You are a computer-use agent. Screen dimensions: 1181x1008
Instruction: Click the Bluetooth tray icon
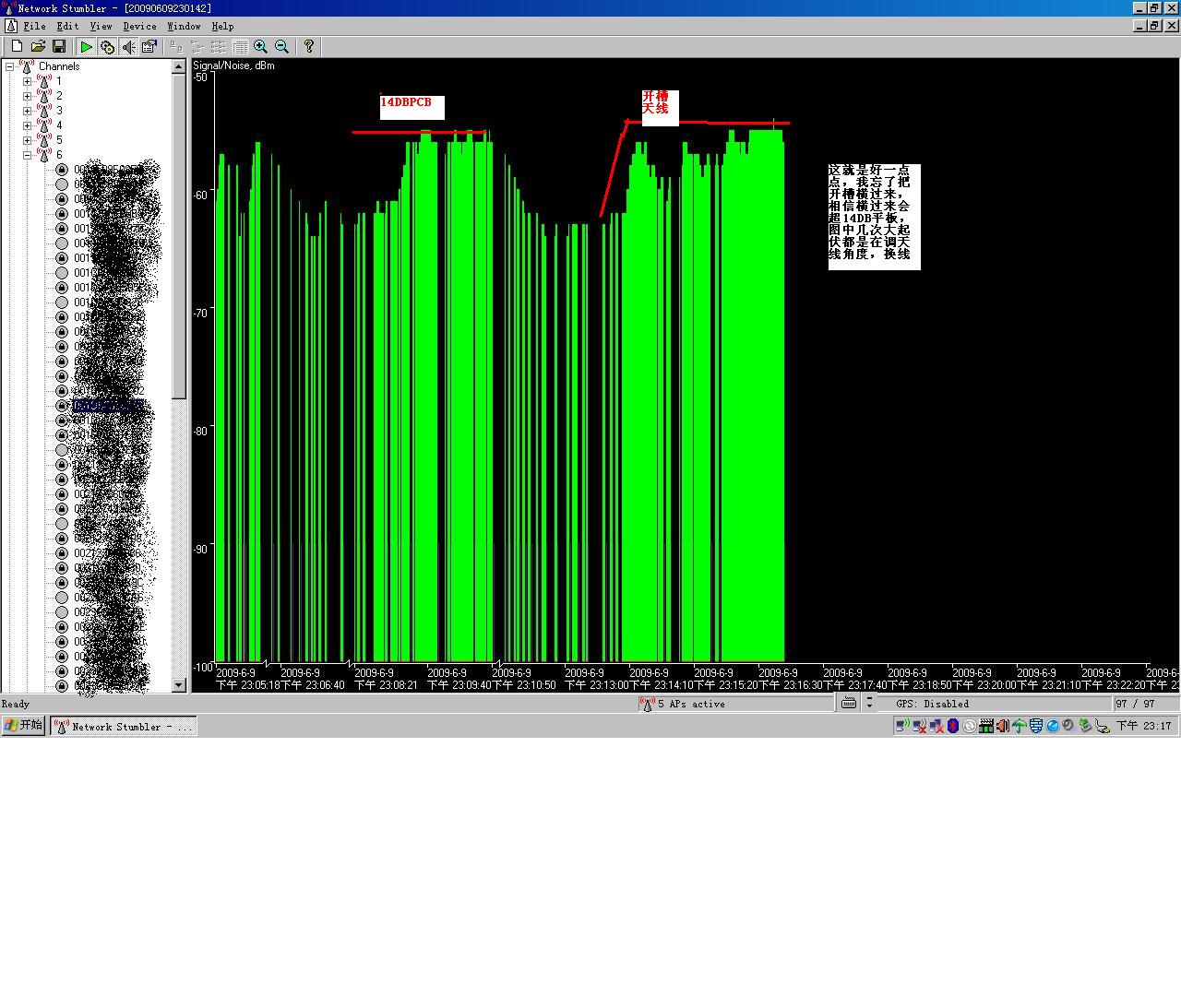coord(953,726)
